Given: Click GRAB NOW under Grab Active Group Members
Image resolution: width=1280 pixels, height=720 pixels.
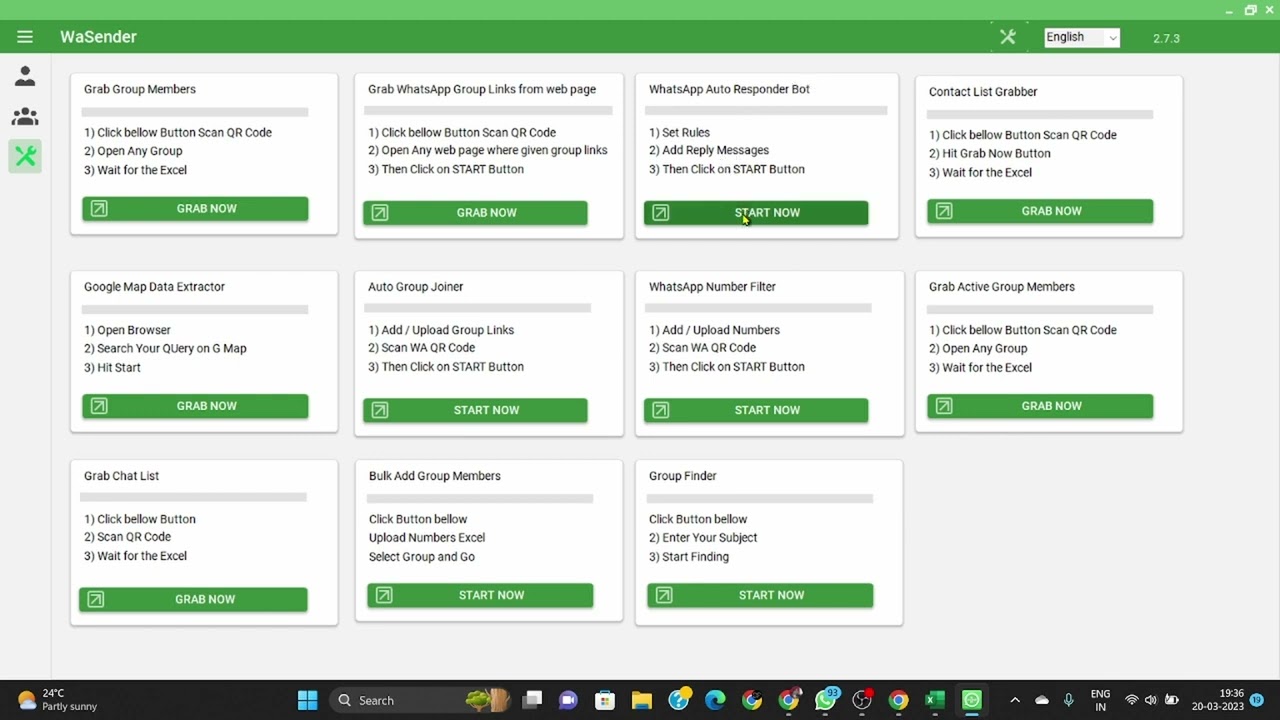Looking at the screenshot, I should 1040,406.
